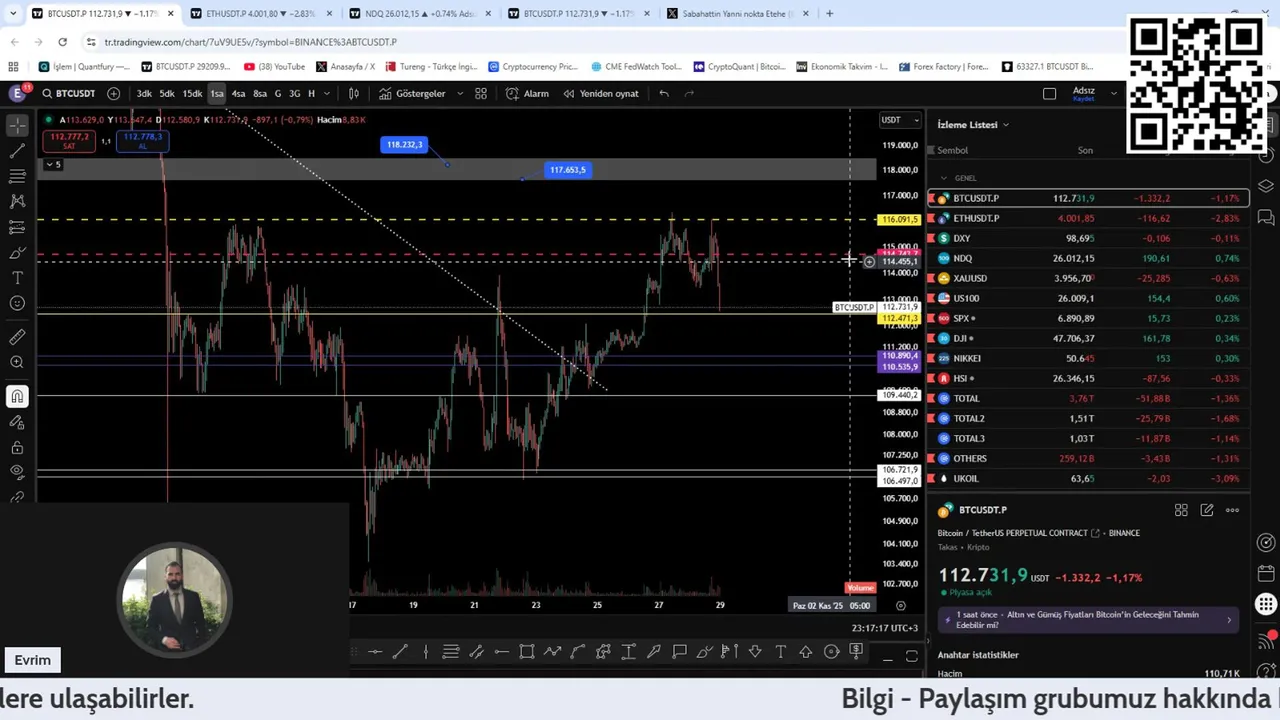This screenshot has width=1280, height=720.
Task: Undo the last chart action
Action: tap(664, 93)
